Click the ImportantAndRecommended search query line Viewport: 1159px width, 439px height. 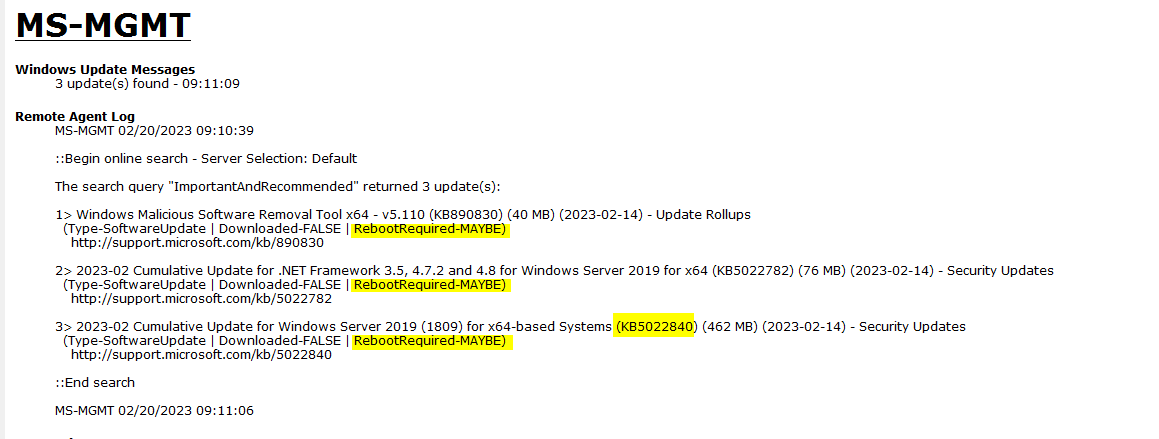[278, 186]
